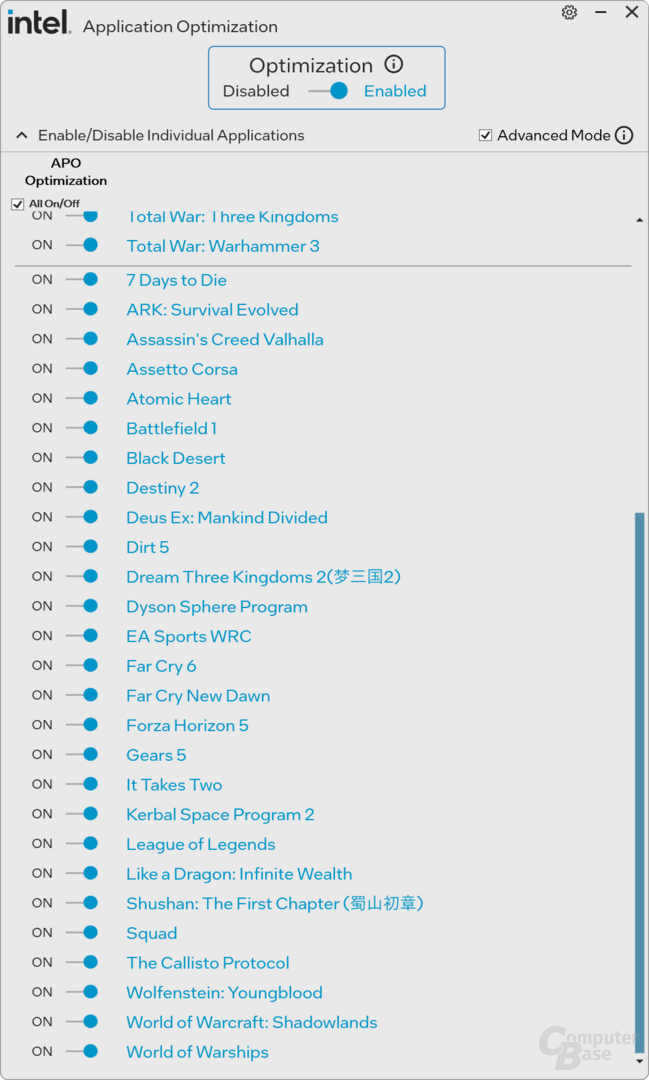649x1080 pixels.
Task: Click the scroll down arrow
Action: pos(640,1060)
